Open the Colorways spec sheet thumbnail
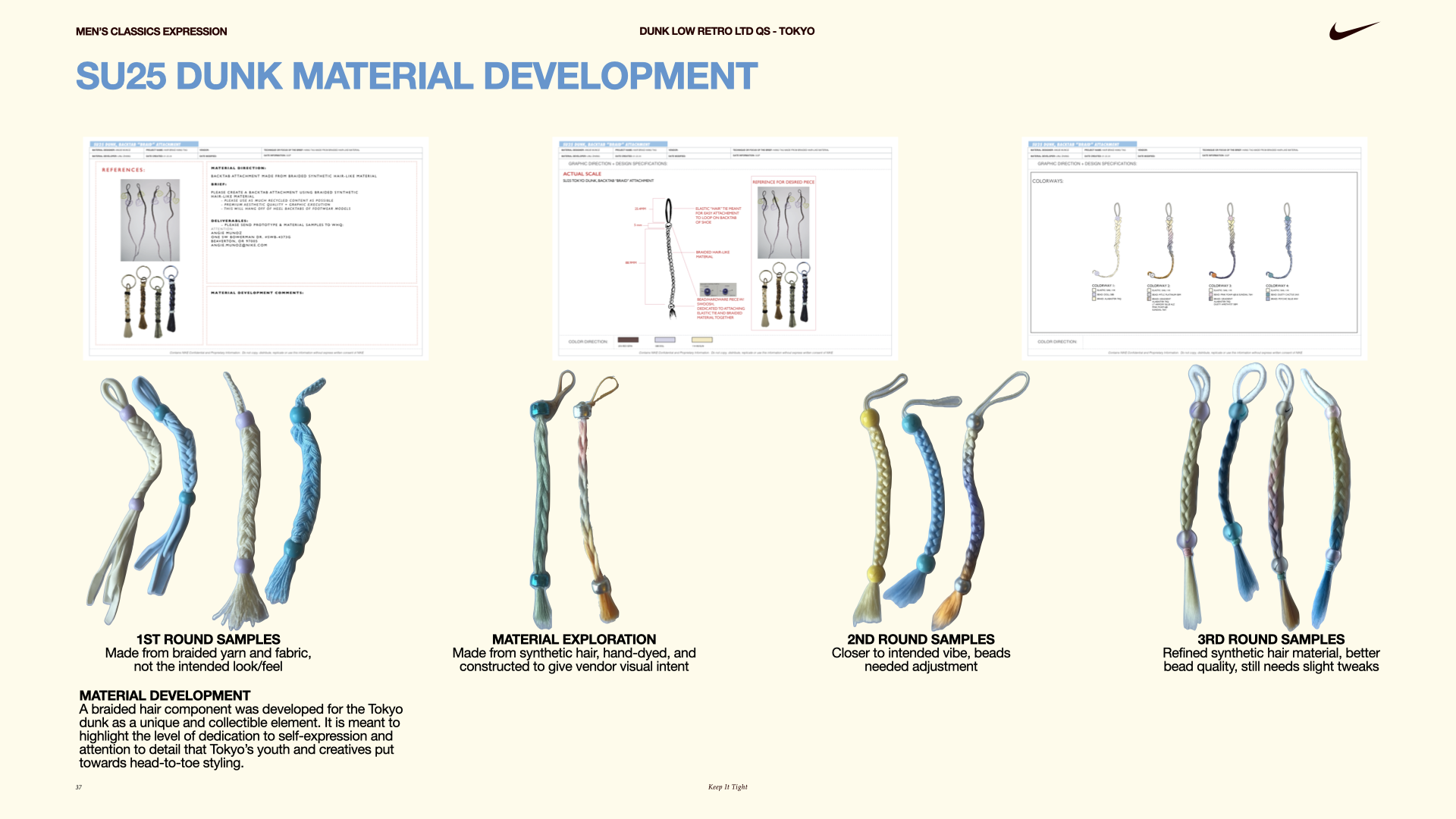 (x=1194, y=248)
